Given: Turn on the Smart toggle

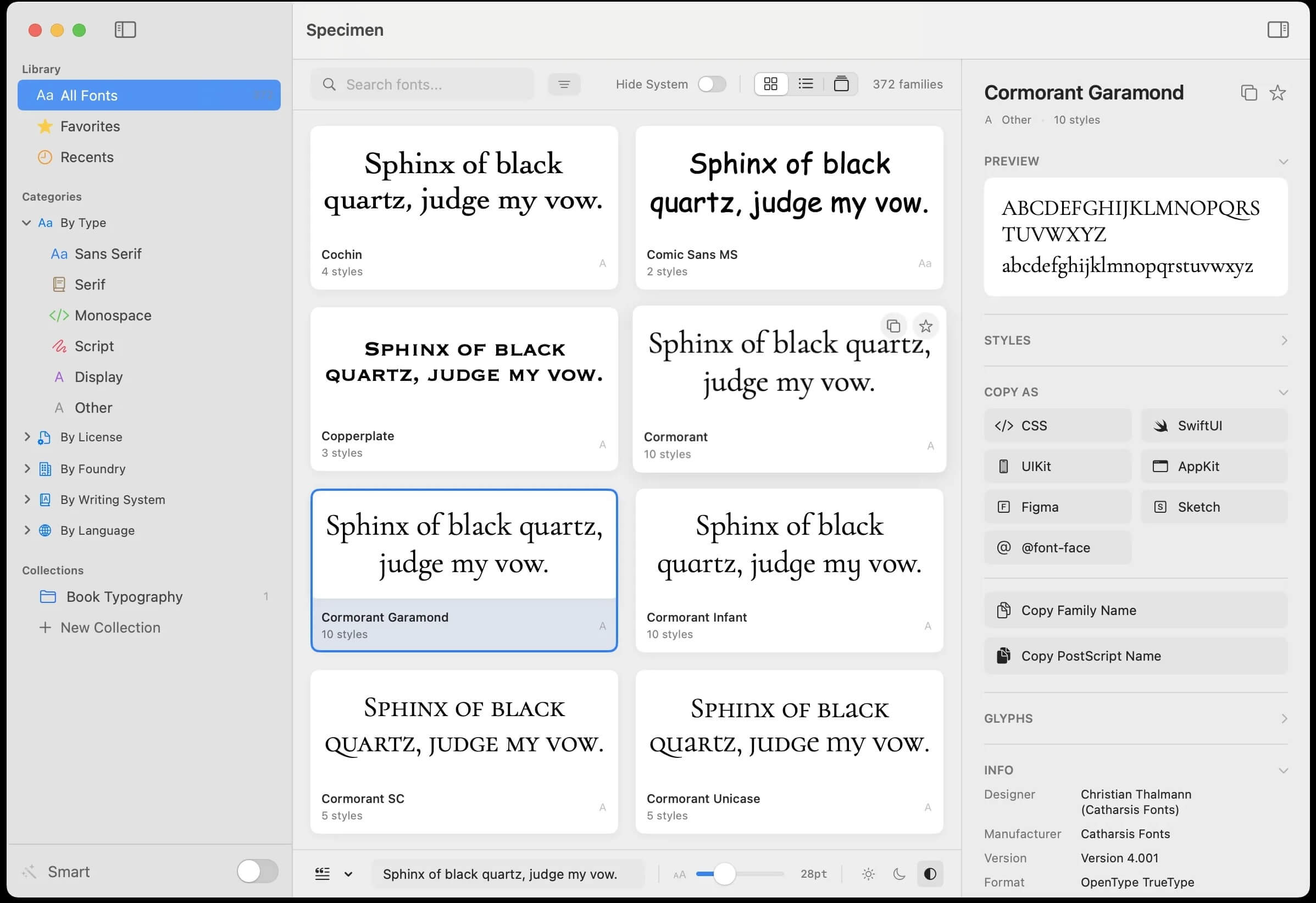Looking at the screenshot, I should [257, 871].
